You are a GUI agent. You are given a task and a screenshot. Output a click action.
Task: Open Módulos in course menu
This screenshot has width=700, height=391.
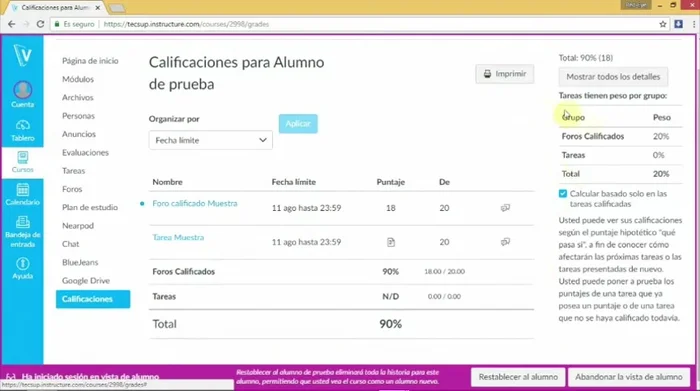[x=78, y=79]
